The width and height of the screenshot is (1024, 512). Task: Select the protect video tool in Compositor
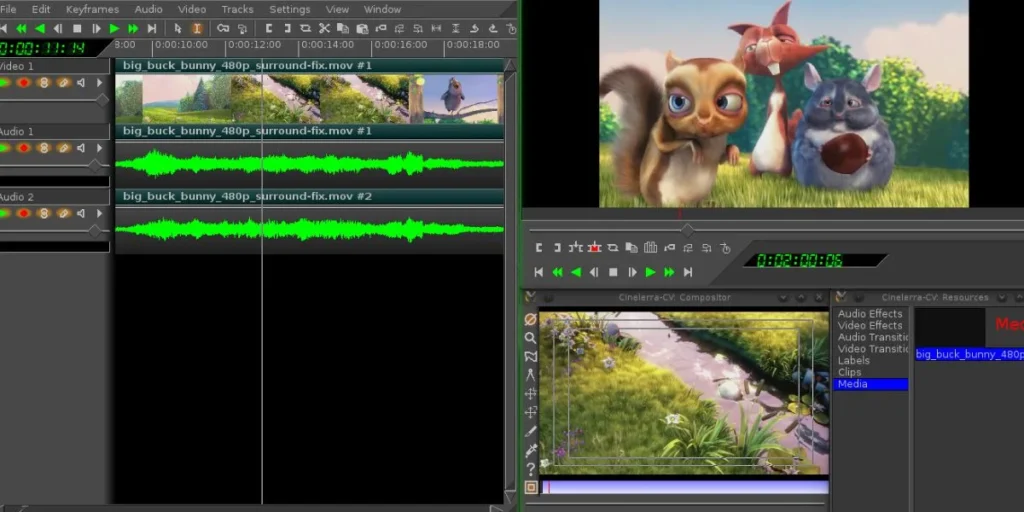coord(530,319)
